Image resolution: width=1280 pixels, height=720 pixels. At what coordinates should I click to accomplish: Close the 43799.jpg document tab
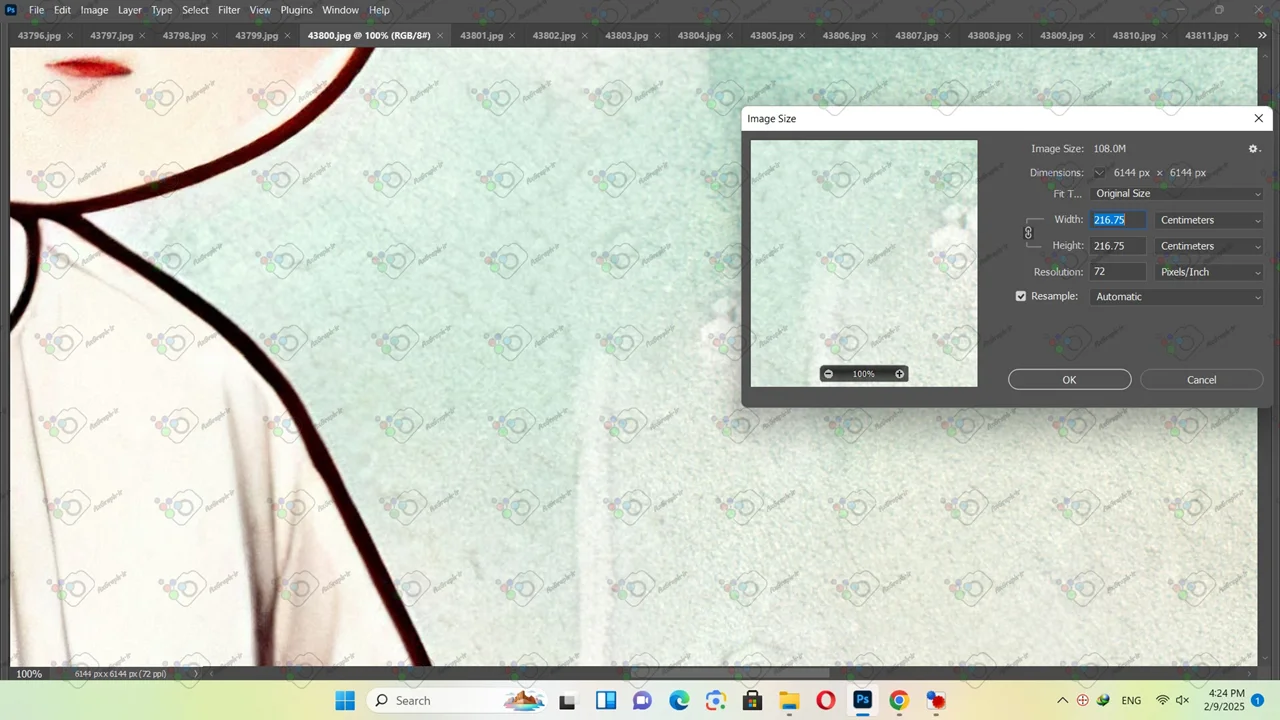pyautogui.click(x=287, y=36)
